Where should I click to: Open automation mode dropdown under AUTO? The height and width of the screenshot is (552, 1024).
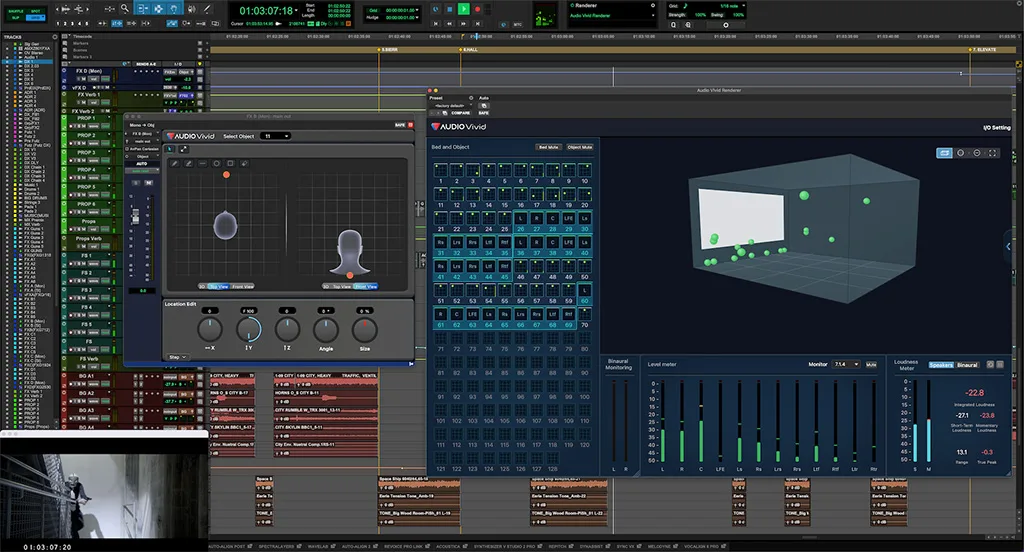coord(142,170)
